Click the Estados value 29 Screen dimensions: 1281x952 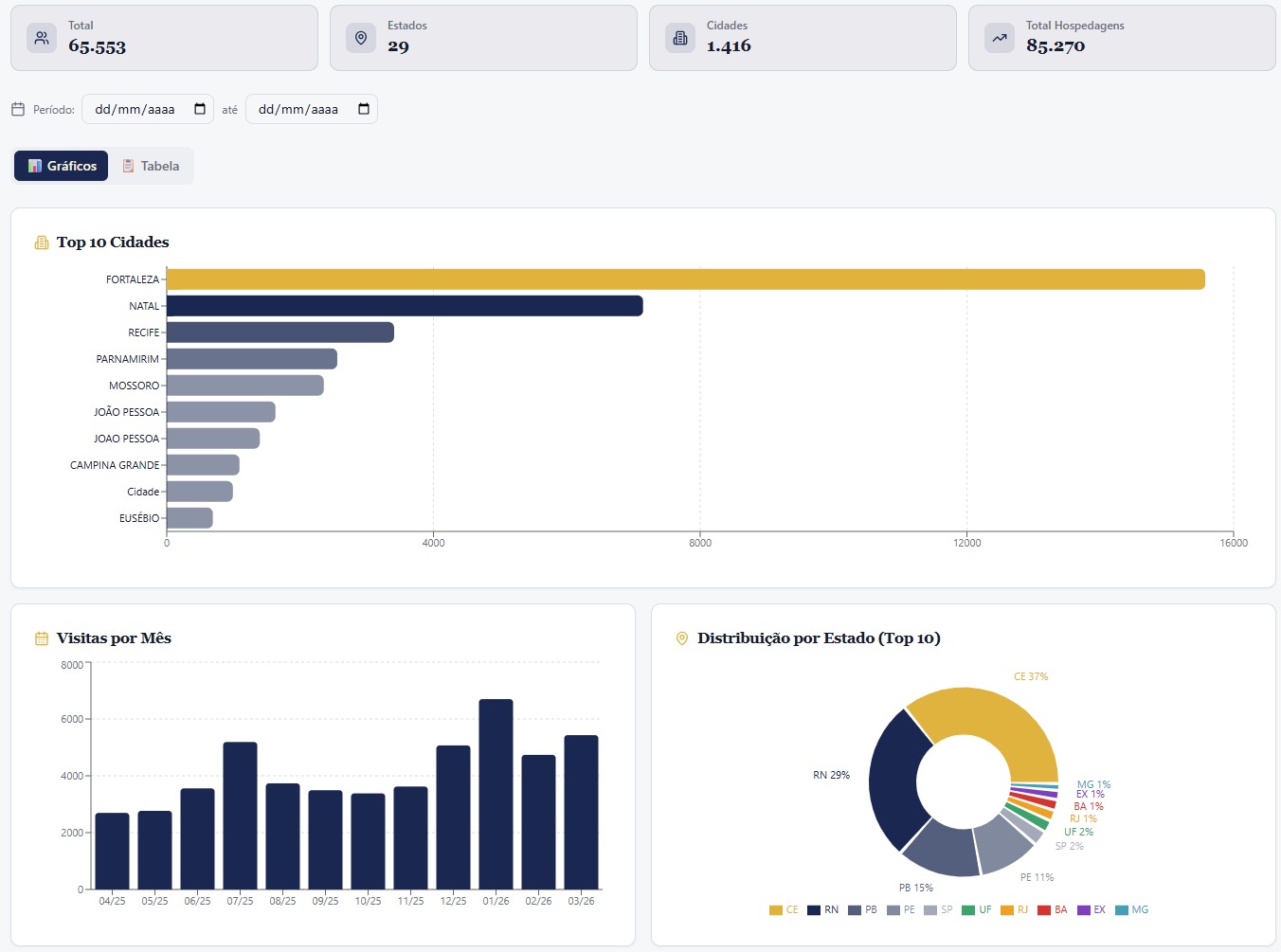click(x=398, y=46)
